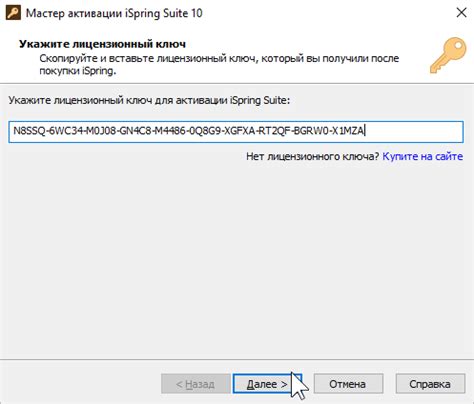Click the large golden key icon

448,55
